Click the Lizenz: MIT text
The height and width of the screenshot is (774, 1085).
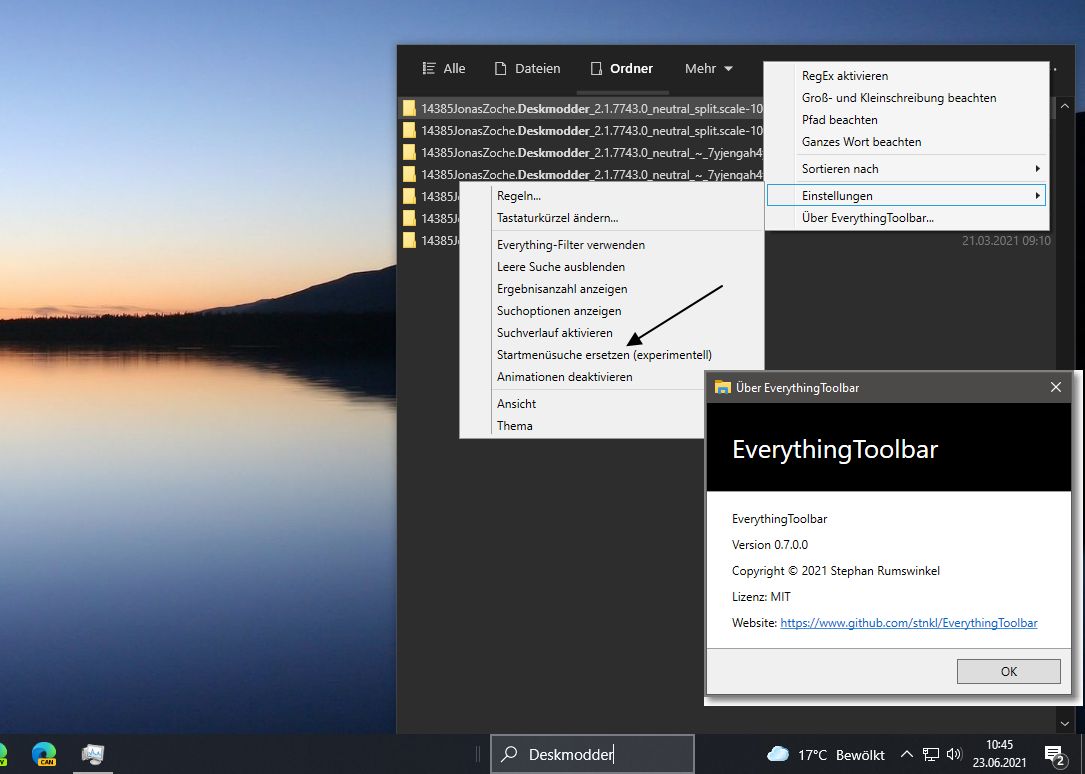click(x=761, y=597)
